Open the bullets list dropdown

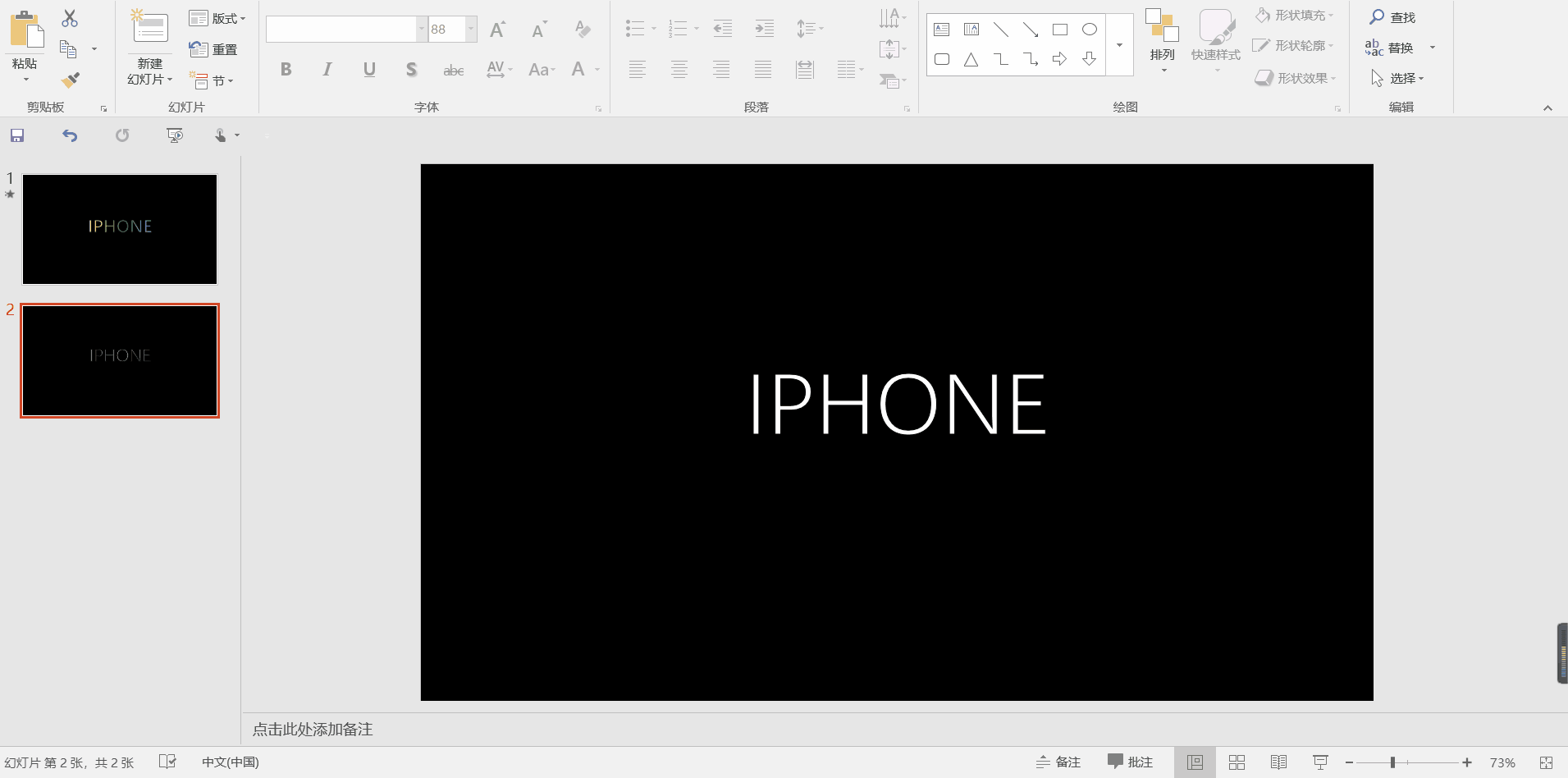(x=653, y=30)
